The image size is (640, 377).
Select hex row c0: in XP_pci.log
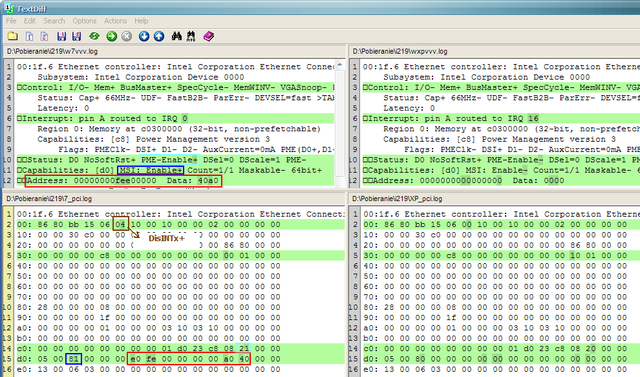tap(501, 349)
